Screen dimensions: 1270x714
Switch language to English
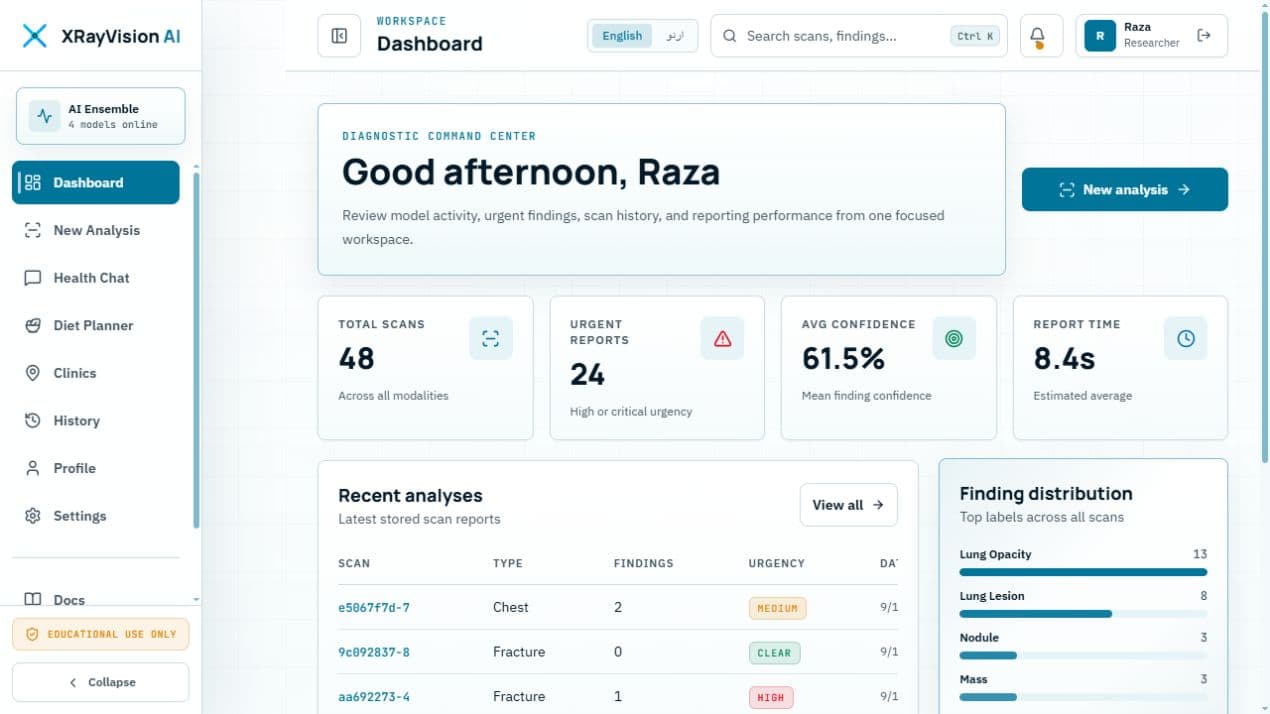point(622,36)
